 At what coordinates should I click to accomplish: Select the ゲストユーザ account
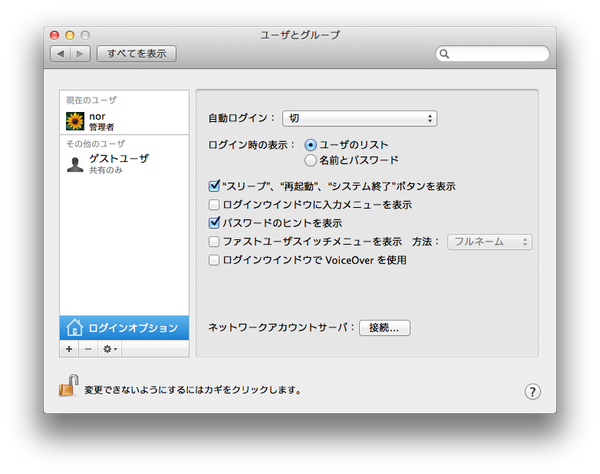(x=124, y=164)
